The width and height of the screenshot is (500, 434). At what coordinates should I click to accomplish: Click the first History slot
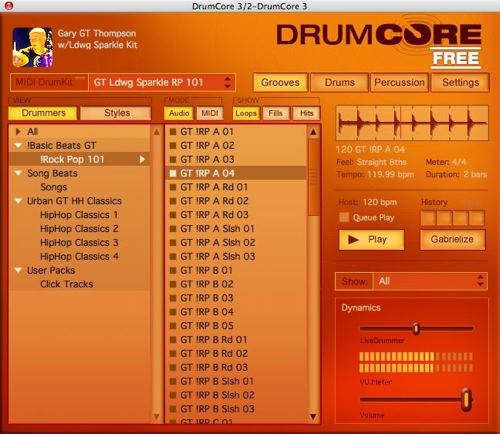click(x=428, y=218)
